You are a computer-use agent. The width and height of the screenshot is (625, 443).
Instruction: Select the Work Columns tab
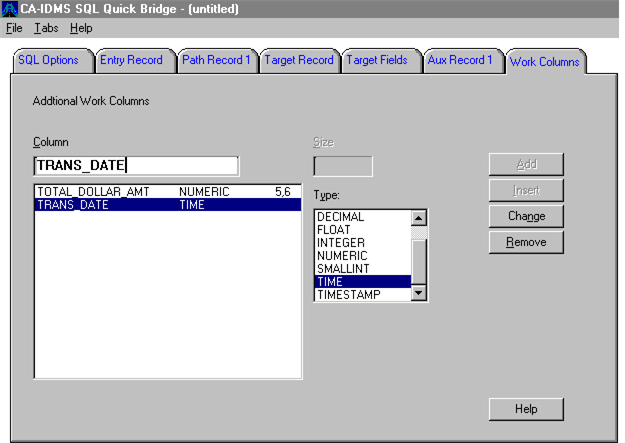click(x=544, y=62)
